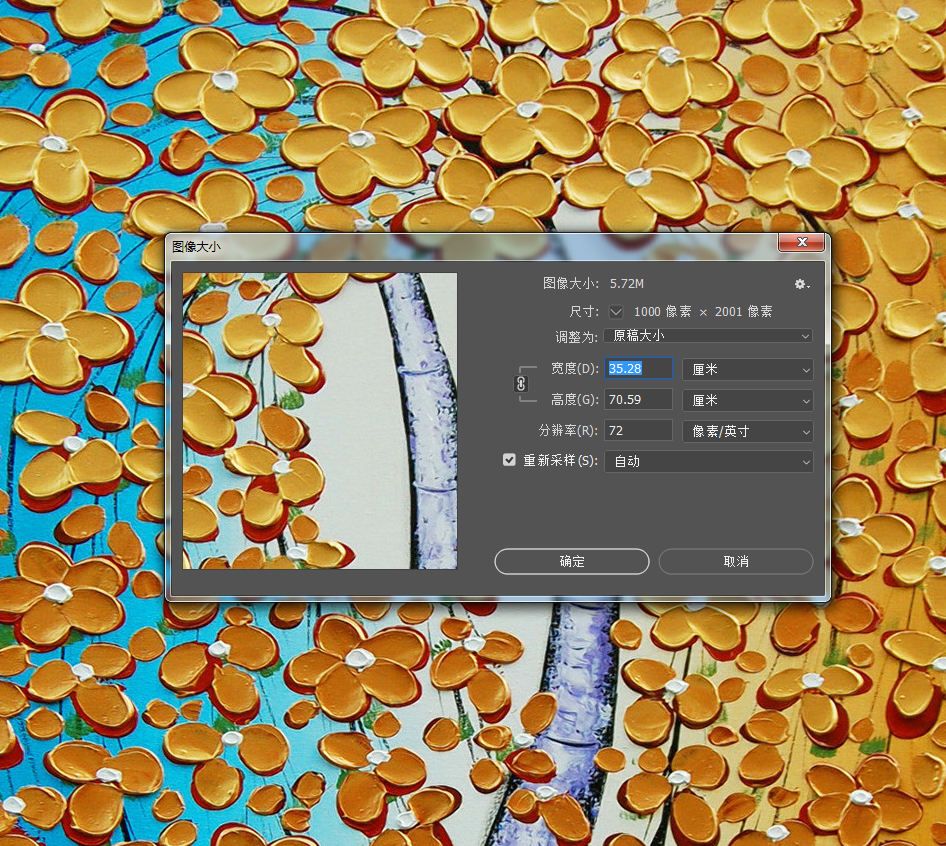This screenshot has height=846, width=946.
Task: Click the 分辨率 input field showing 72
Action: [x=638, y=430]
